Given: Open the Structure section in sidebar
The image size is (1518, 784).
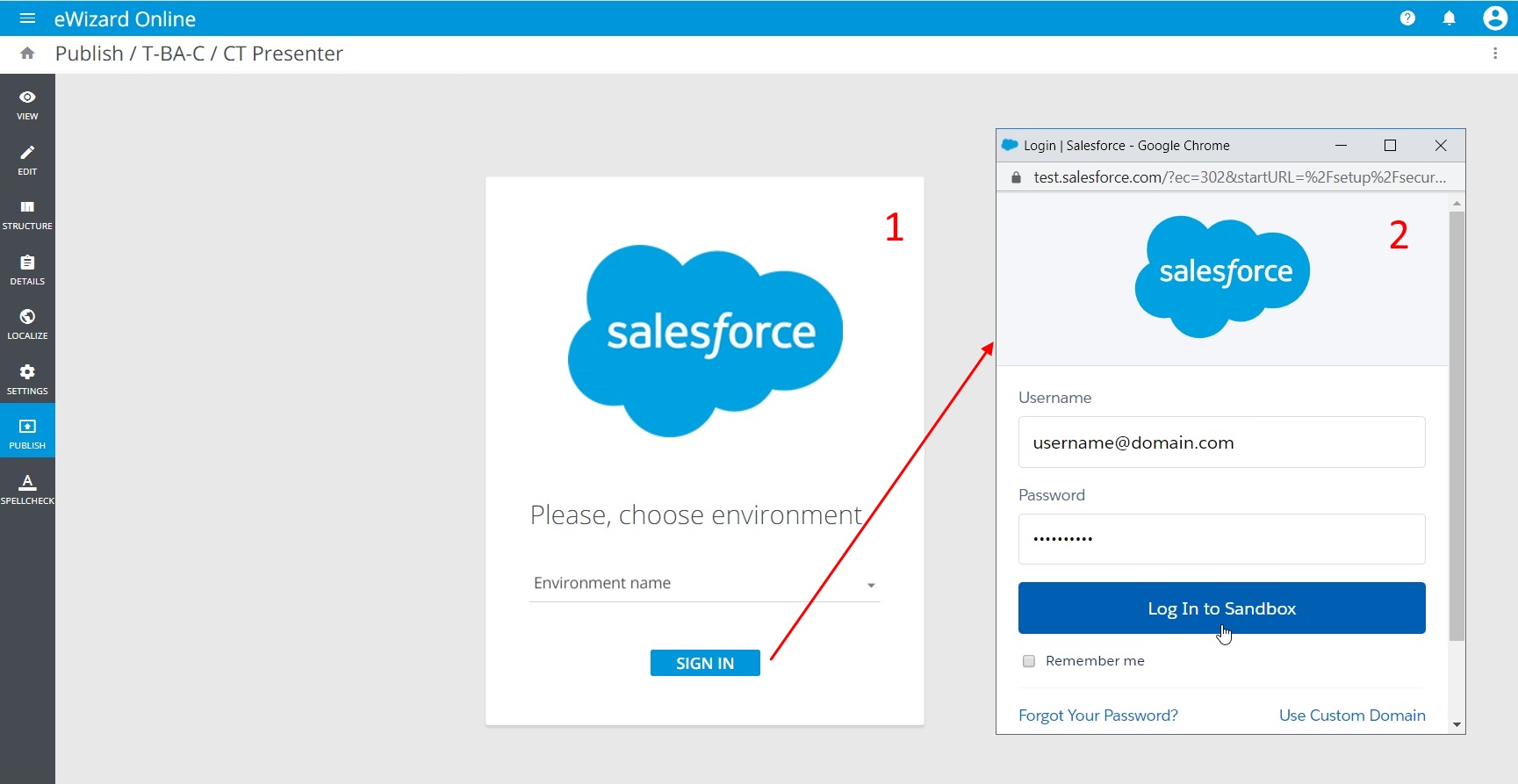Looking at the screenshot, I should tap(27, 214).
